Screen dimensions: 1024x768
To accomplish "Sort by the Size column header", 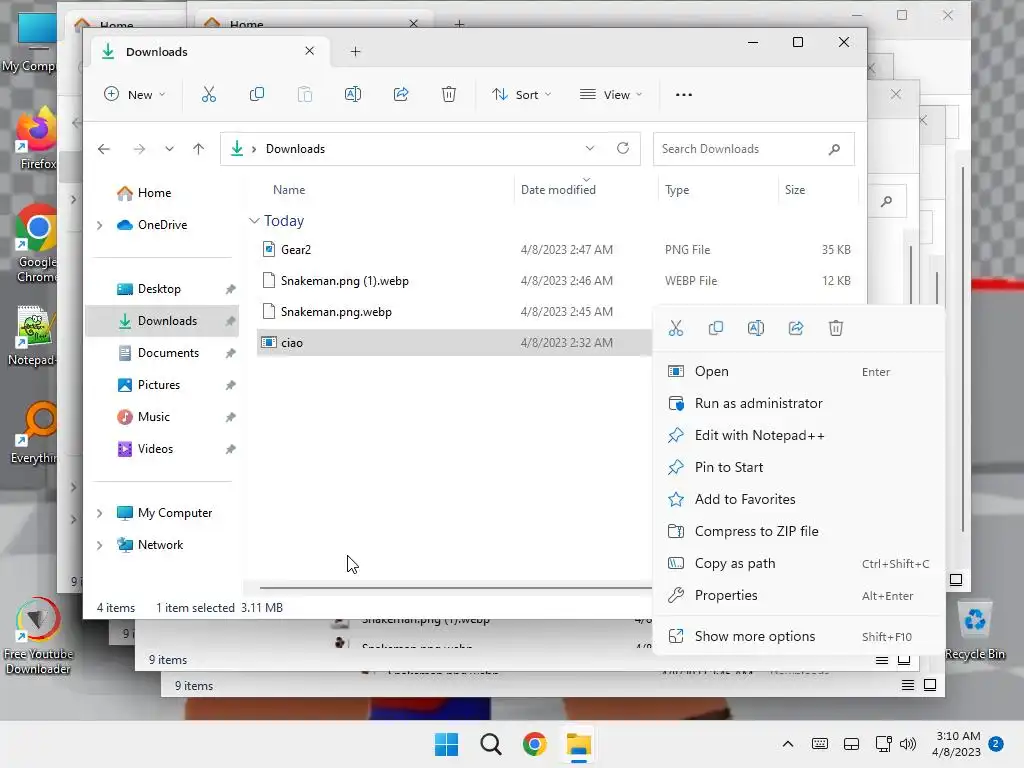I will [x=795, y=190].
